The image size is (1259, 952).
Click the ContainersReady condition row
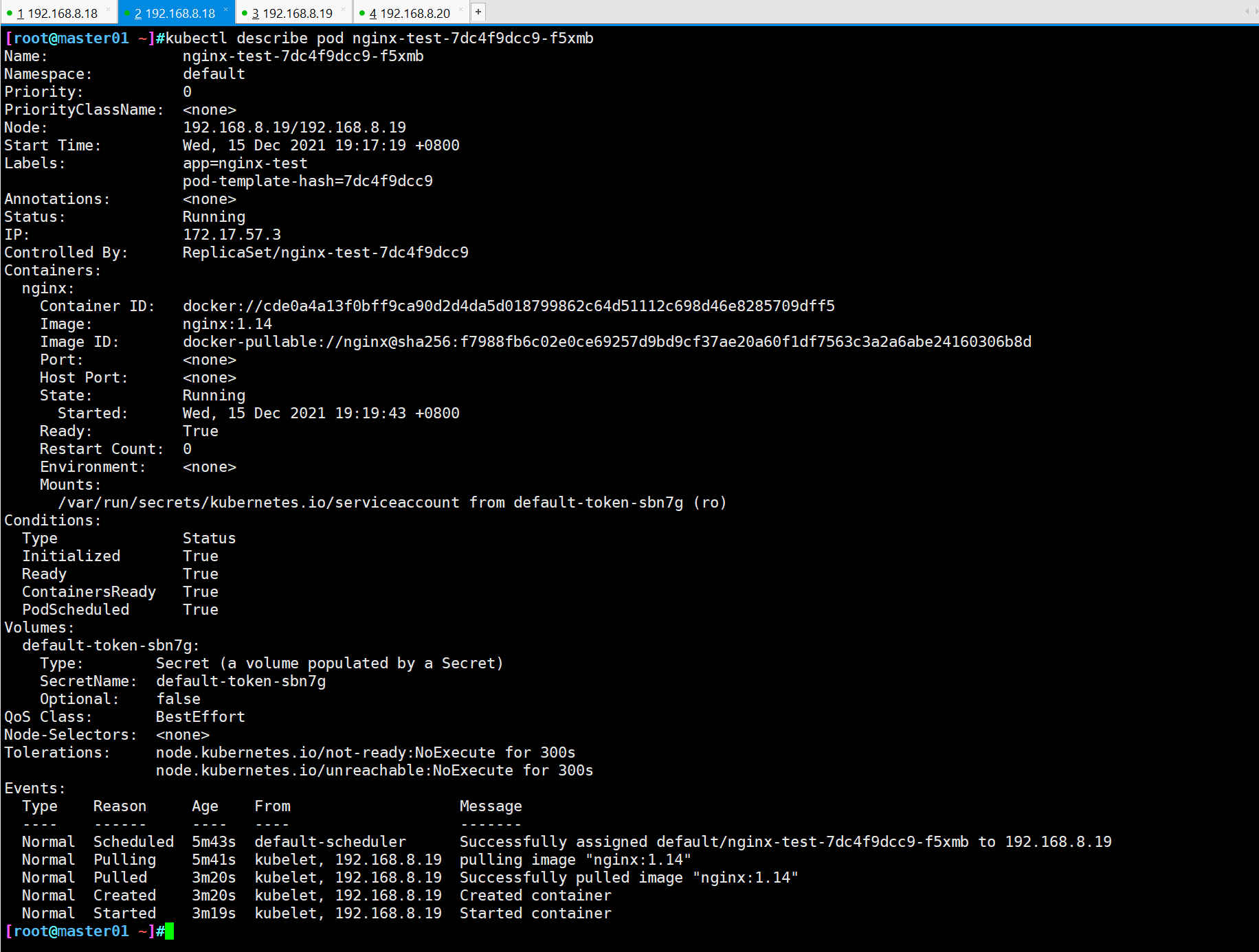tap(120, 592)
